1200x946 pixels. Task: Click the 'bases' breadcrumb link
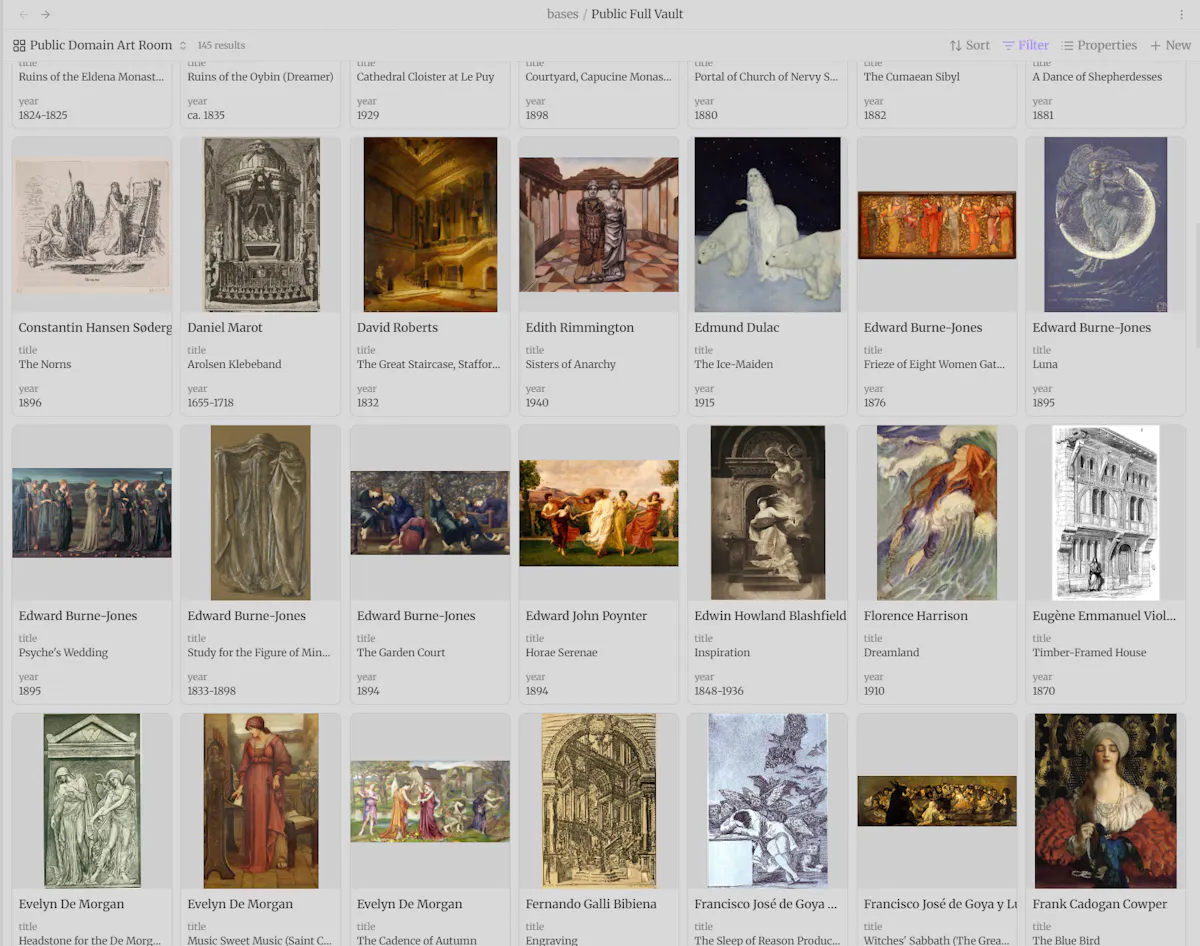(x=562, y=14)
